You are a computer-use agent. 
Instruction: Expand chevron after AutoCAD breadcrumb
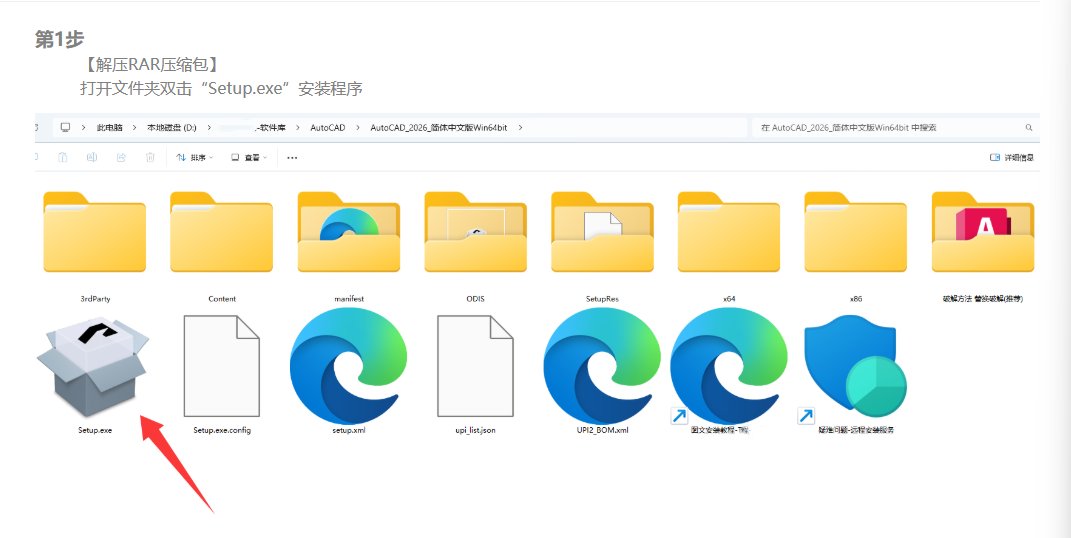[x=357, y=128]
